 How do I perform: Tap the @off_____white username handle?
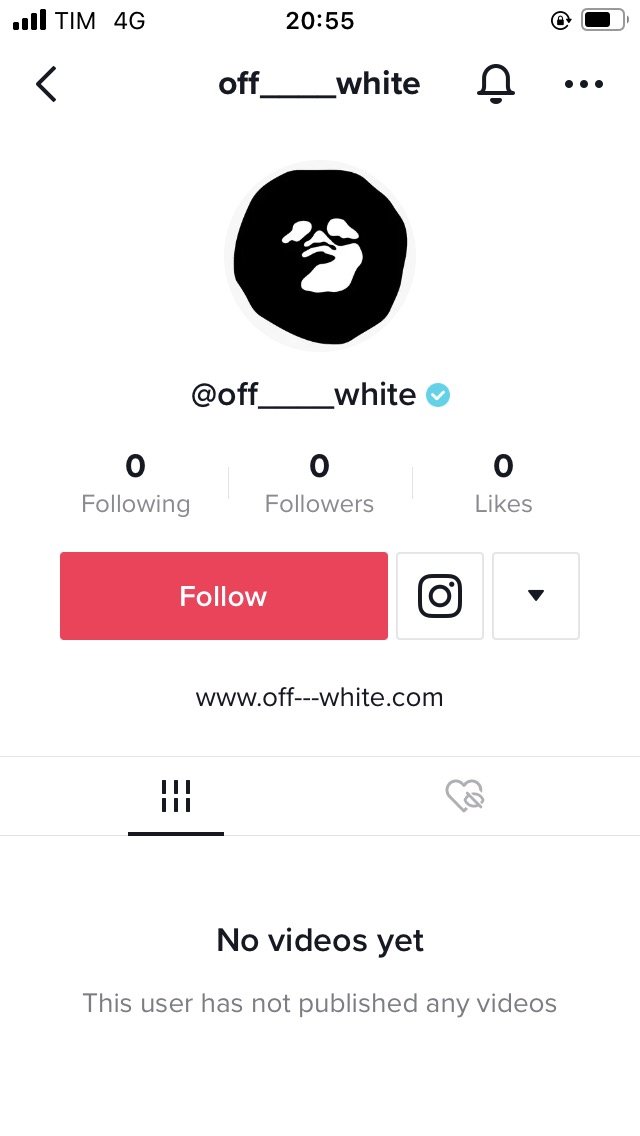304,395
